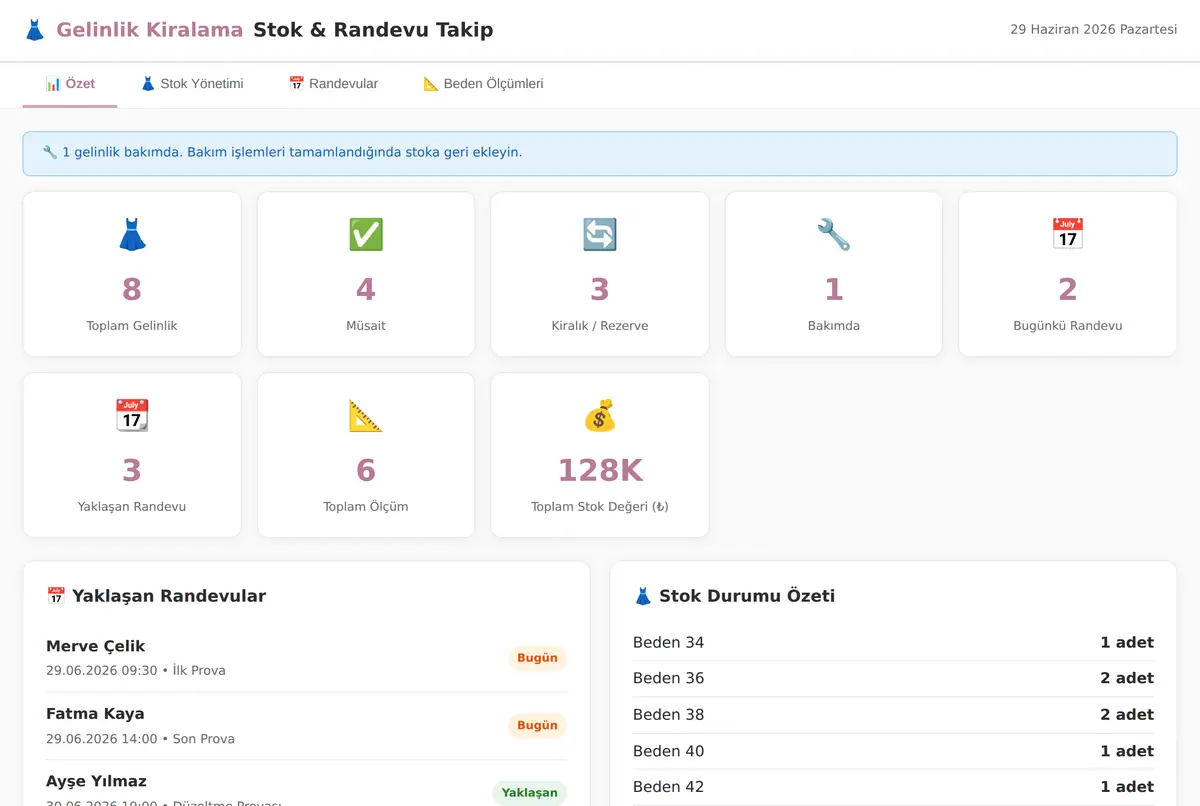Click the 128K total stock value figure
The height and width of the screenshot is (806, 1200).
600,470
